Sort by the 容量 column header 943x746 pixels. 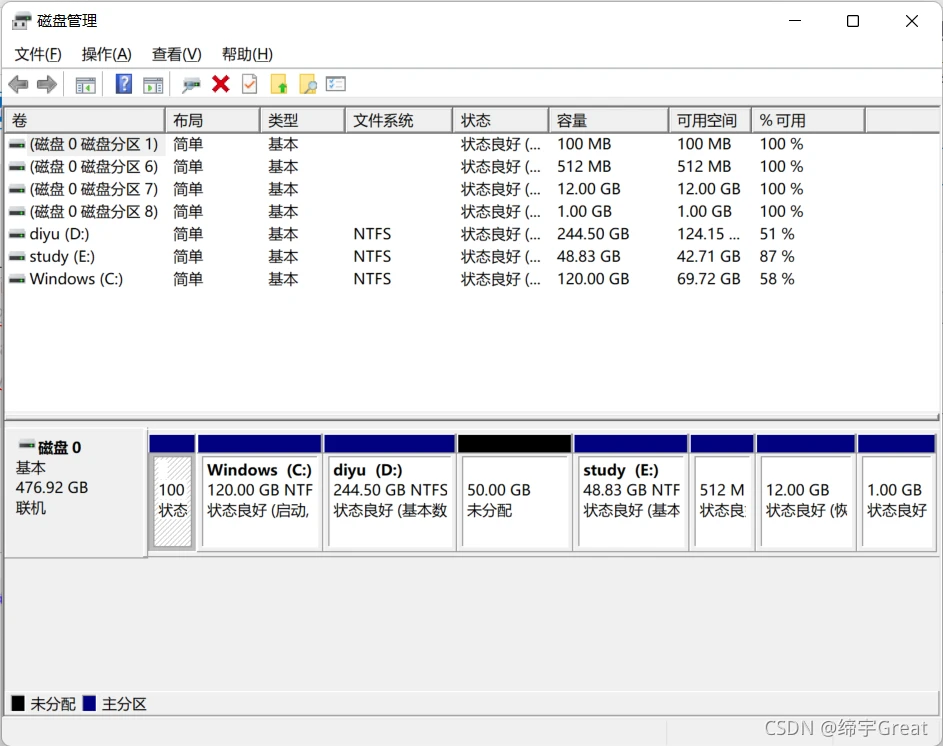[x=609, y=120]
